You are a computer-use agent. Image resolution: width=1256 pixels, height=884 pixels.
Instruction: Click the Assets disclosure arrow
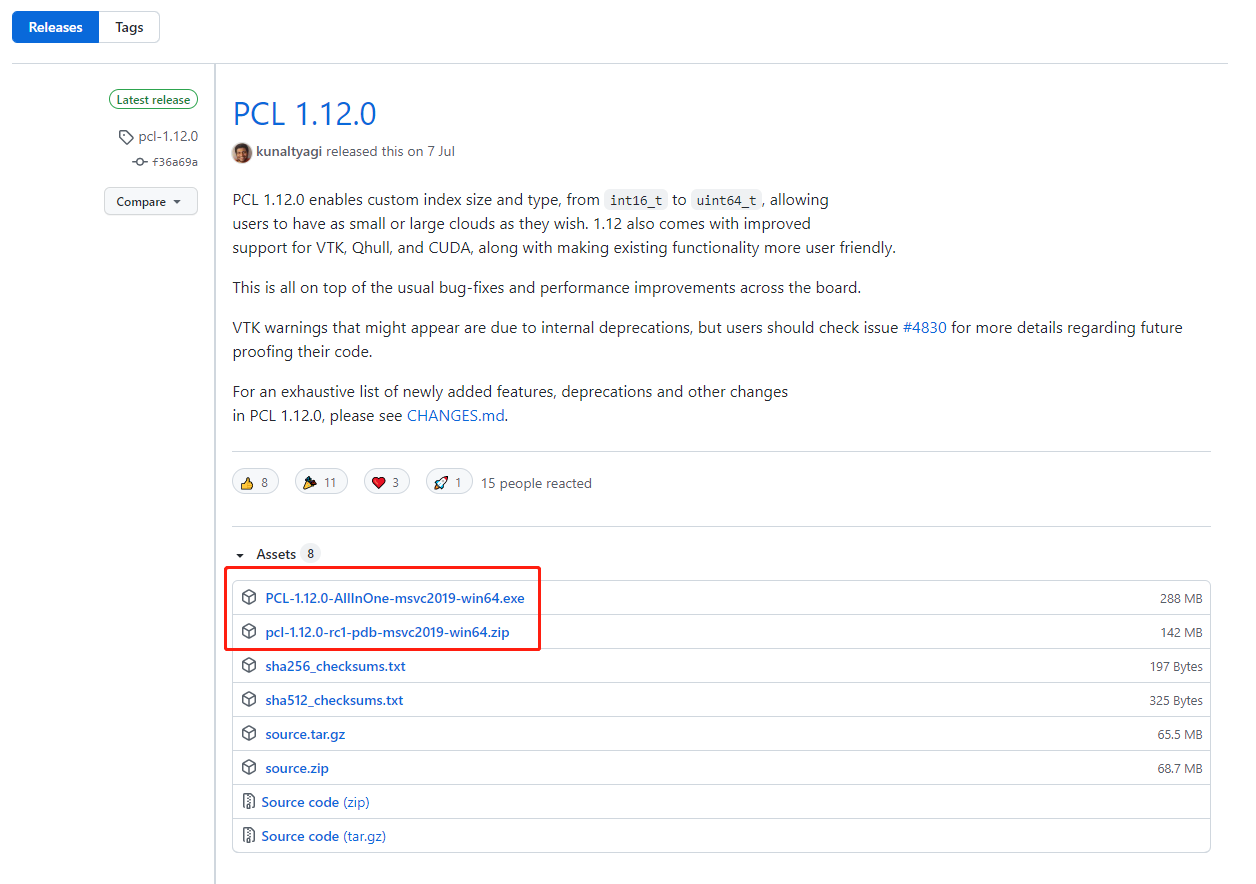pos(240,553)
